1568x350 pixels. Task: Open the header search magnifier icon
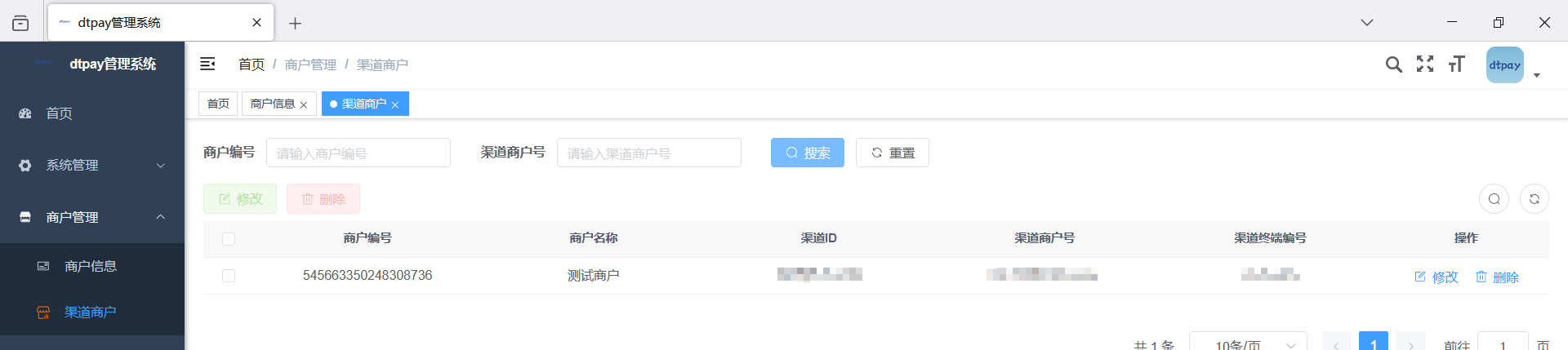(1394, 64)
